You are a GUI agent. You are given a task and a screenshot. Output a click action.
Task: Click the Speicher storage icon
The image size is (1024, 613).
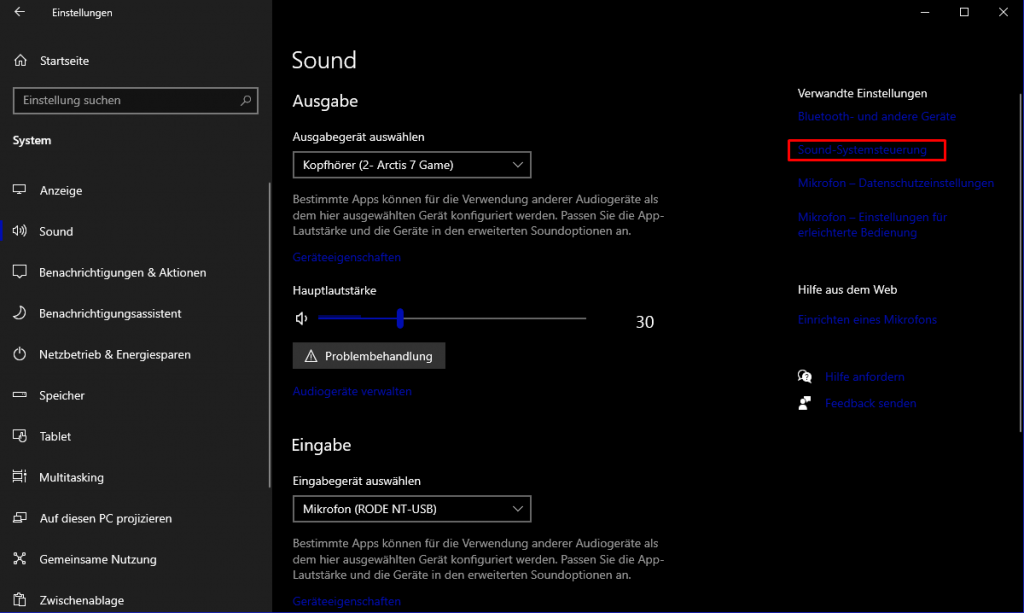point(19,395)
